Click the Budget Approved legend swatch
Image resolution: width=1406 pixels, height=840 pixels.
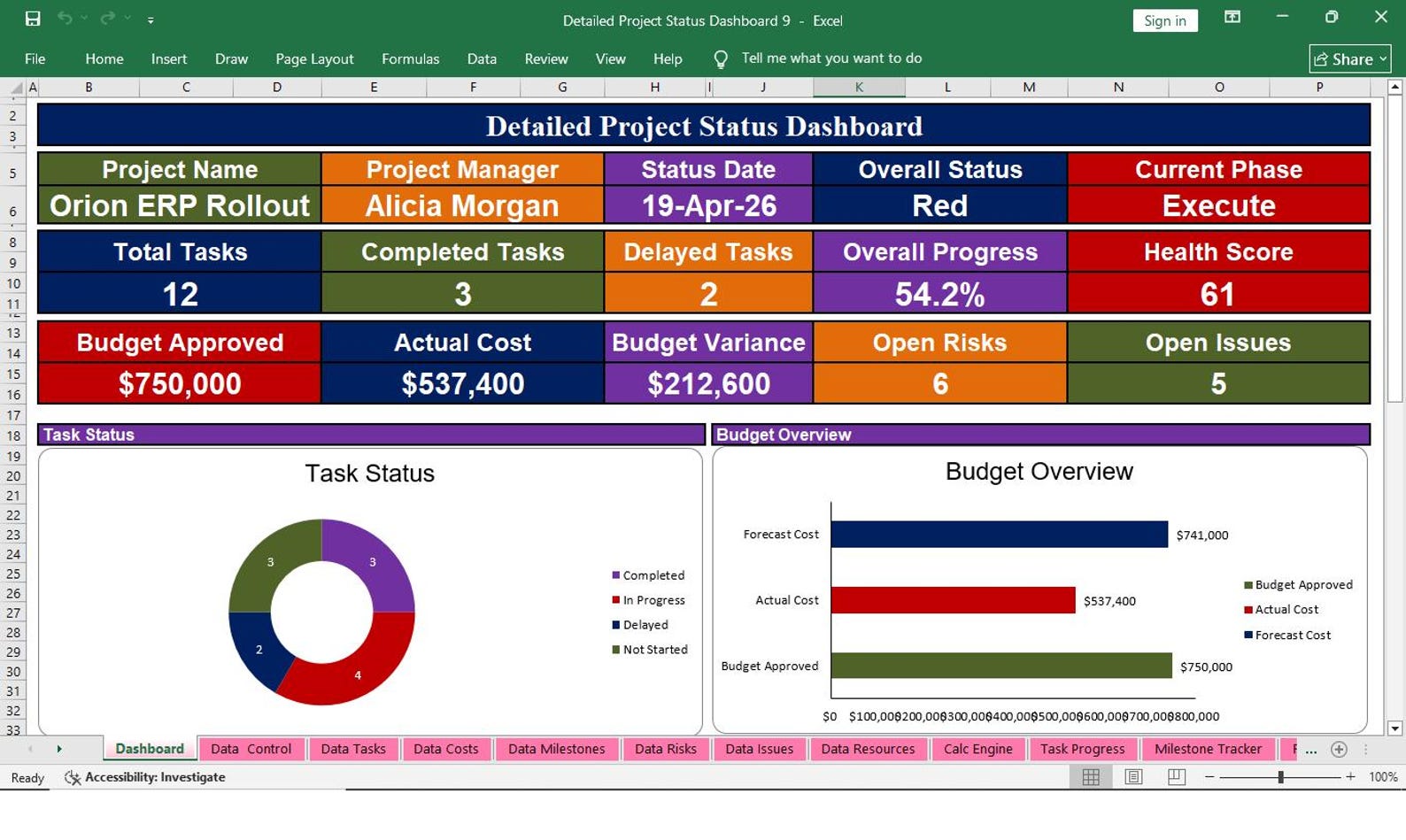click(x=1248, y=585)
